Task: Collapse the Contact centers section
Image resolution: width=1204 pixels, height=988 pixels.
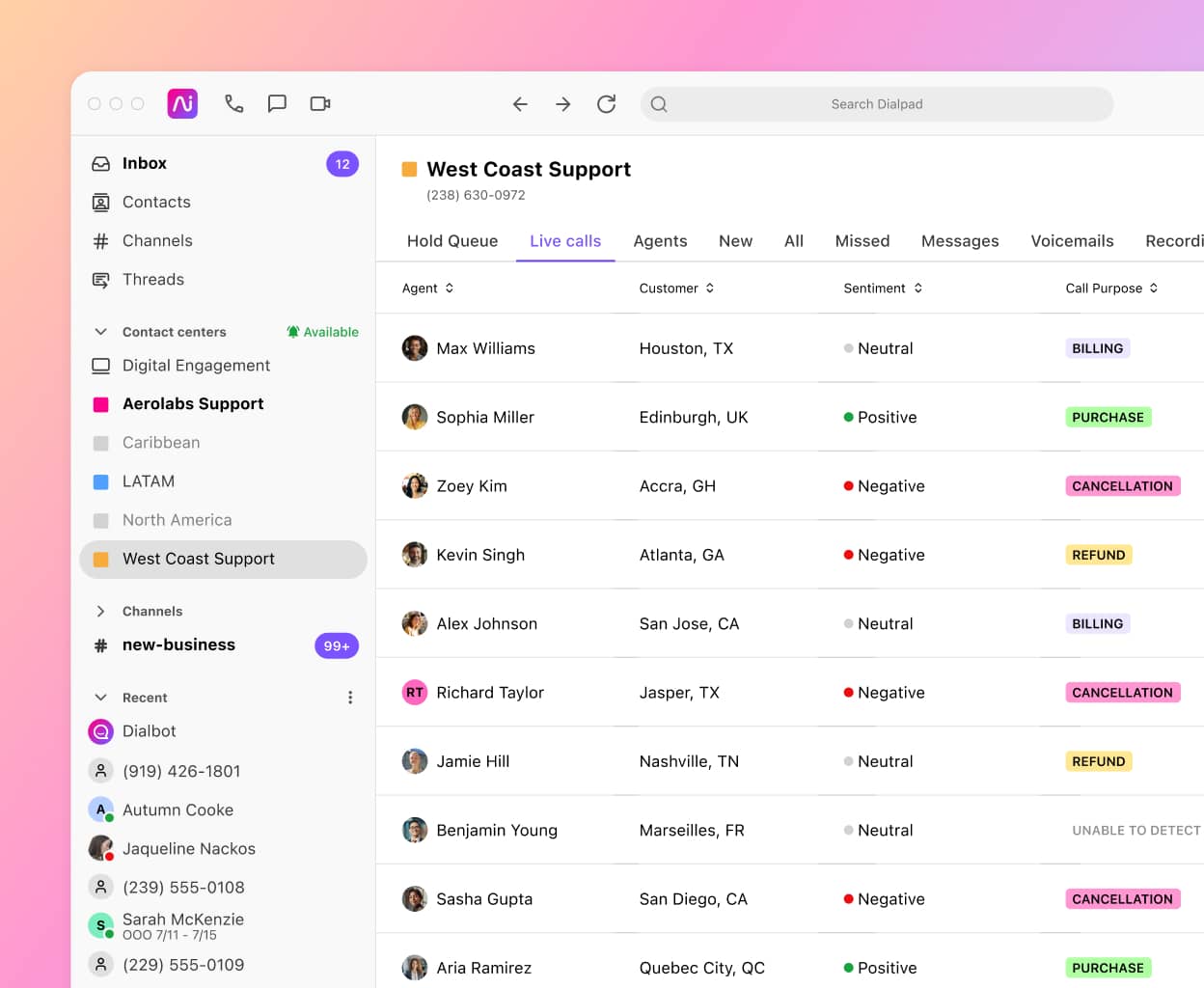Action: [101, 331]
